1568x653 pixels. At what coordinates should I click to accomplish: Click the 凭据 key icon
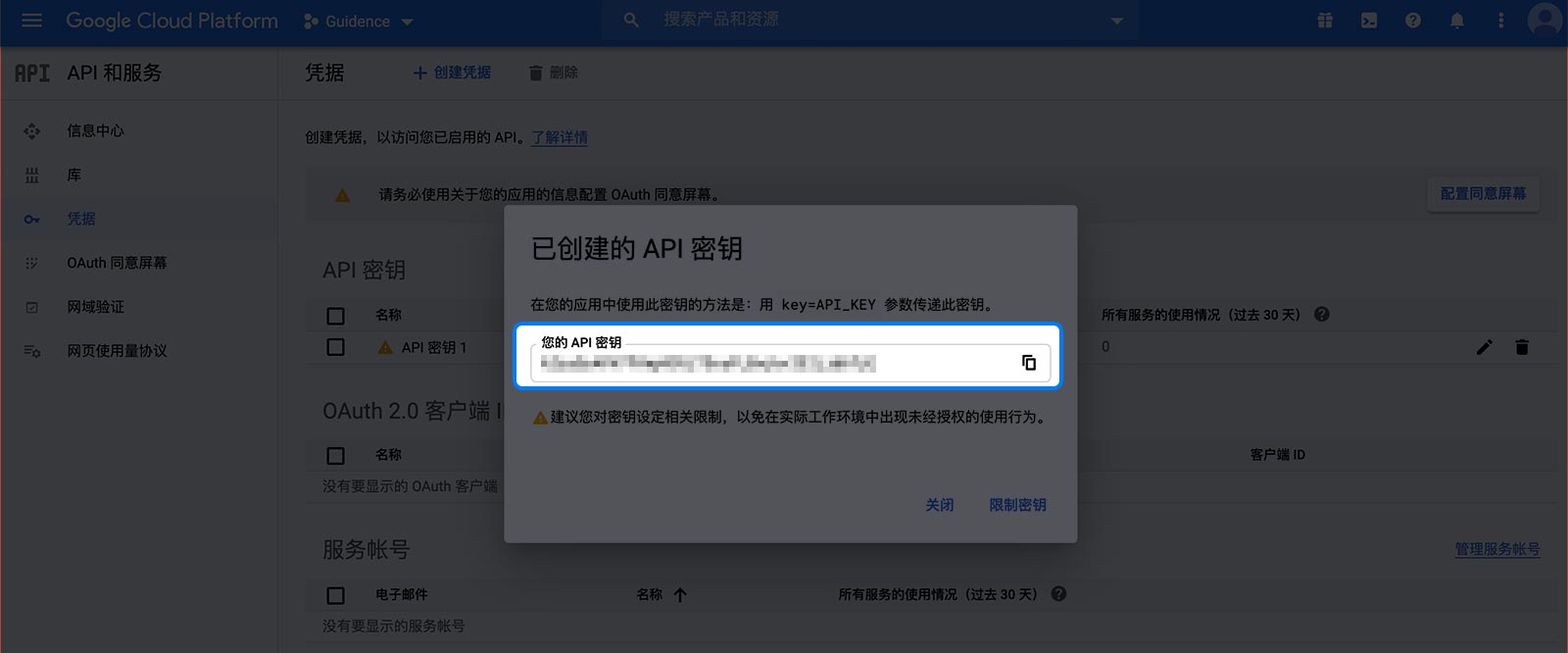32,220
